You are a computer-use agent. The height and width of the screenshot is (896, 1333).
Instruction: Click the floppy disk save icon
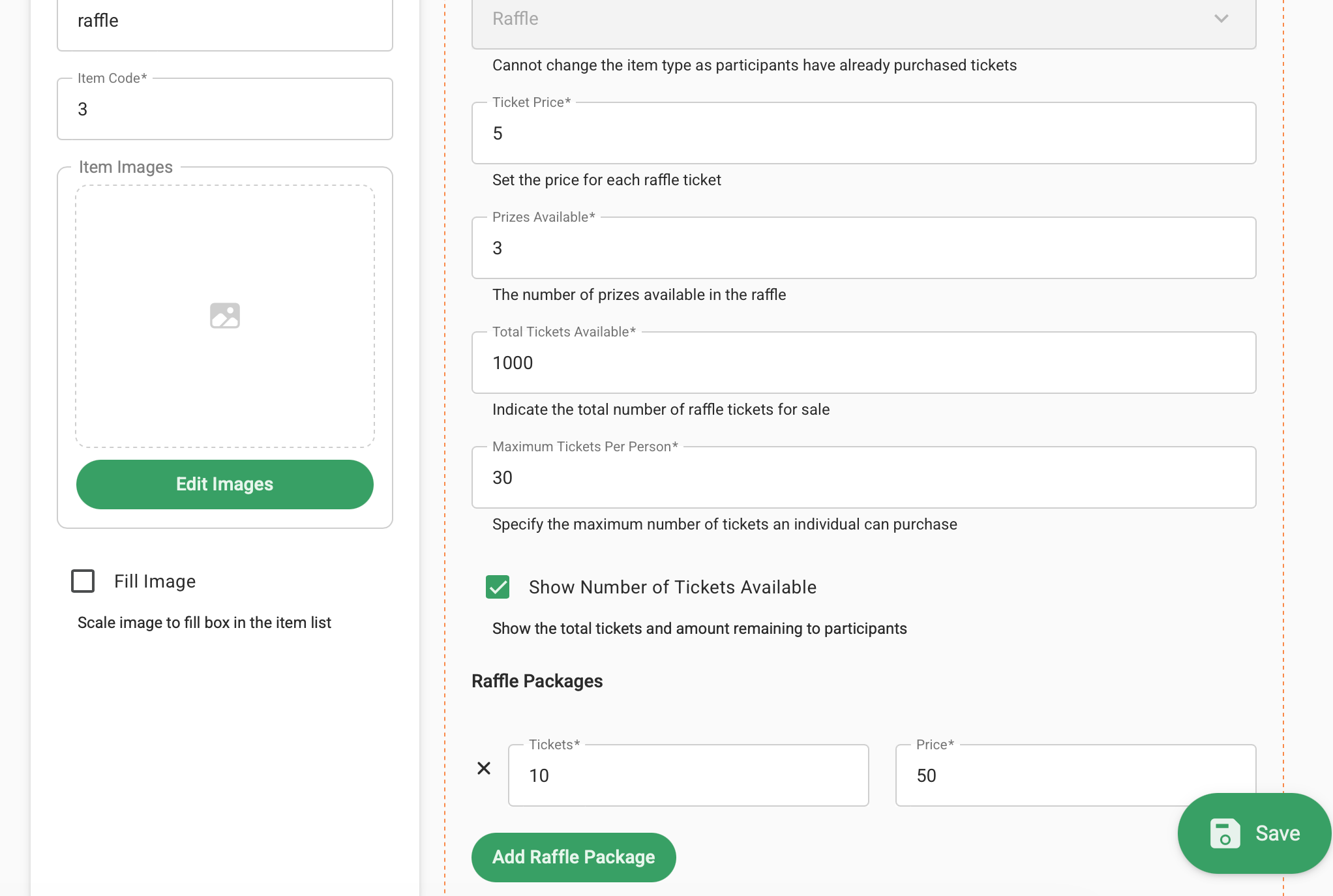pos(1224,833)
